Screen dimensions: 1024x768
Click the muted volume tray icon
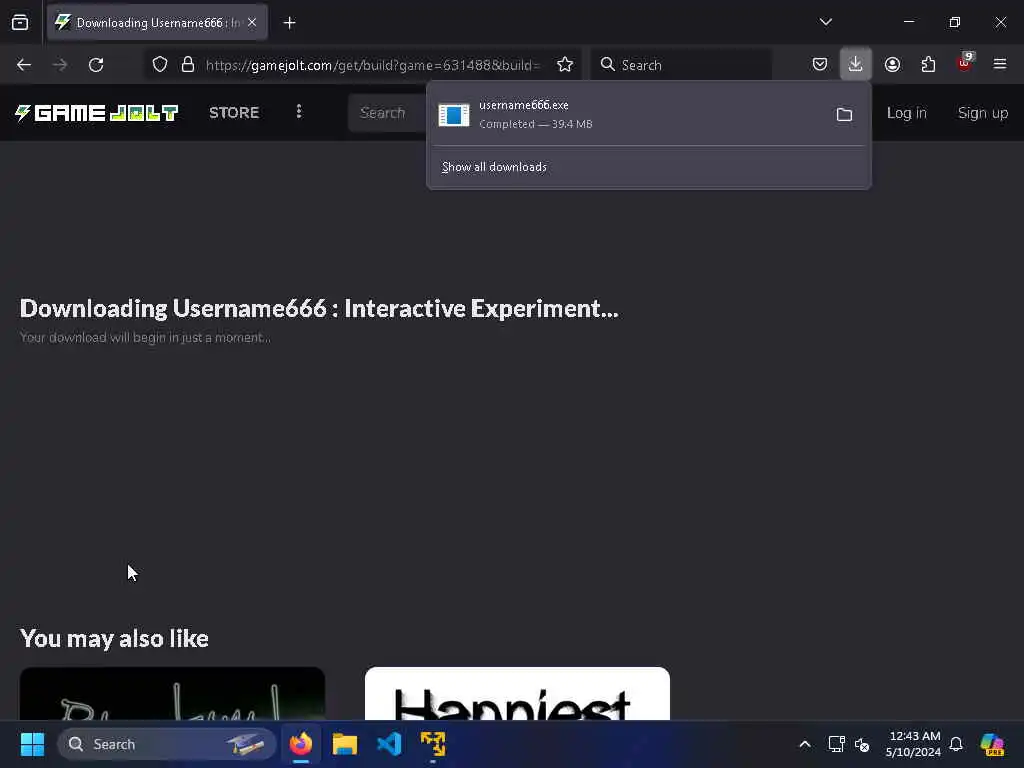pos(862,744)
